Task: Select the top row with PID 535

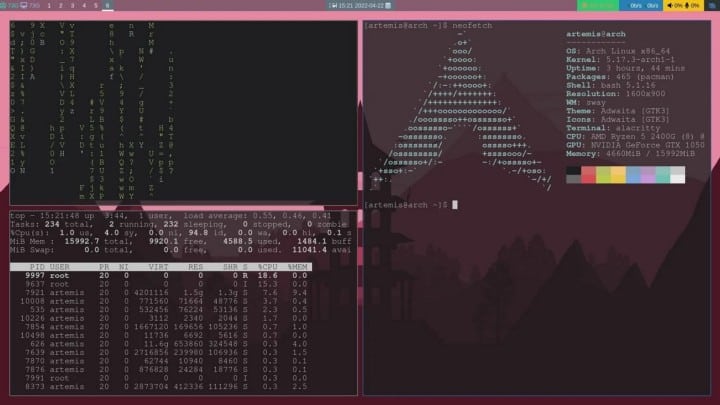Action: [161, 310]
